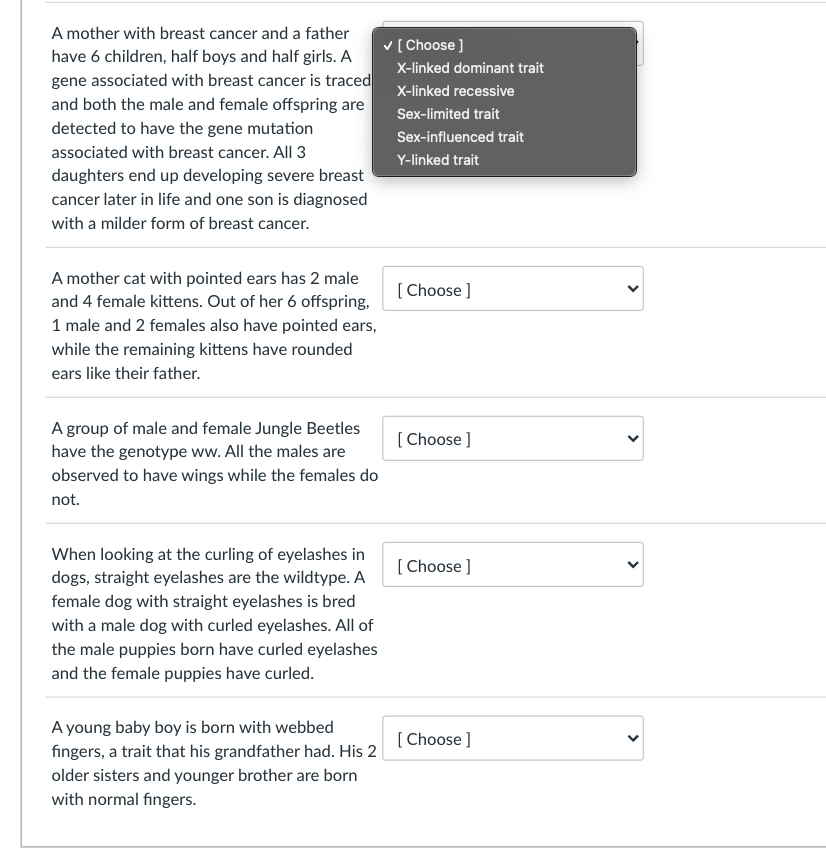Open the dropdown for the pointed-ears cat question

point(513,289)
